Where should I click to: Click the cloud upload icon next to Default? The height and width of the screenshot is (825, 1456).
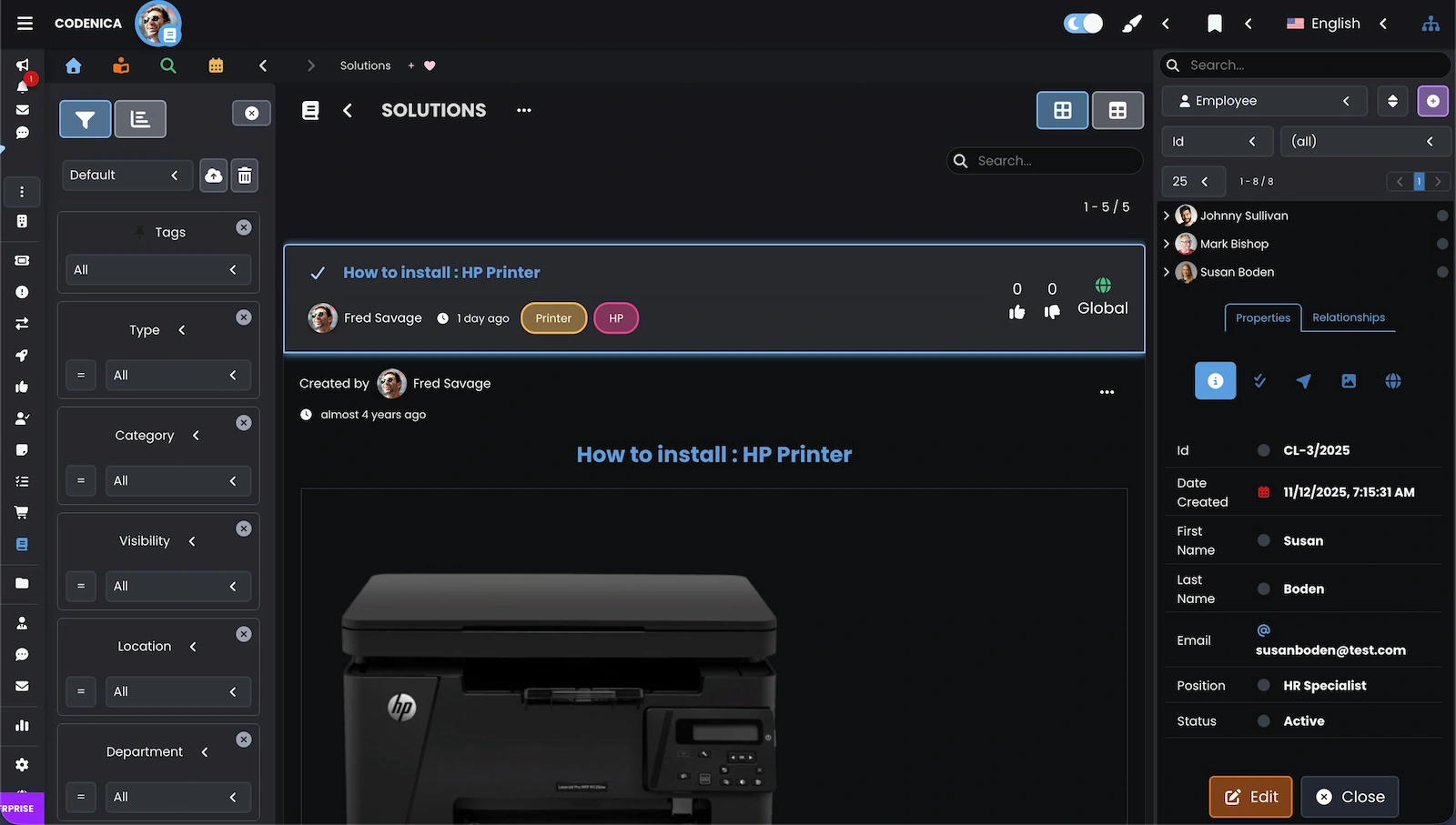click(x=213, y=175)
